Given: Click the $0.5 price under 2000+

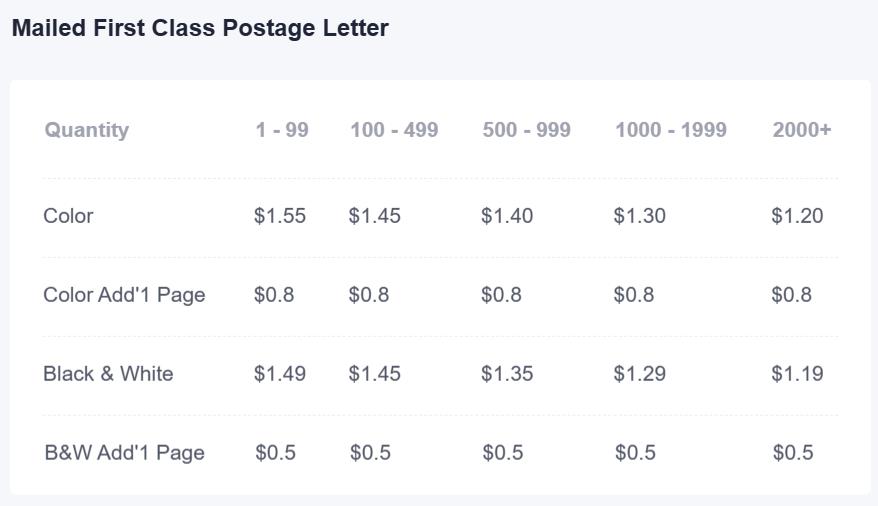Looking at the screenshot, I should pyautogui.click(x=793, y=453).
